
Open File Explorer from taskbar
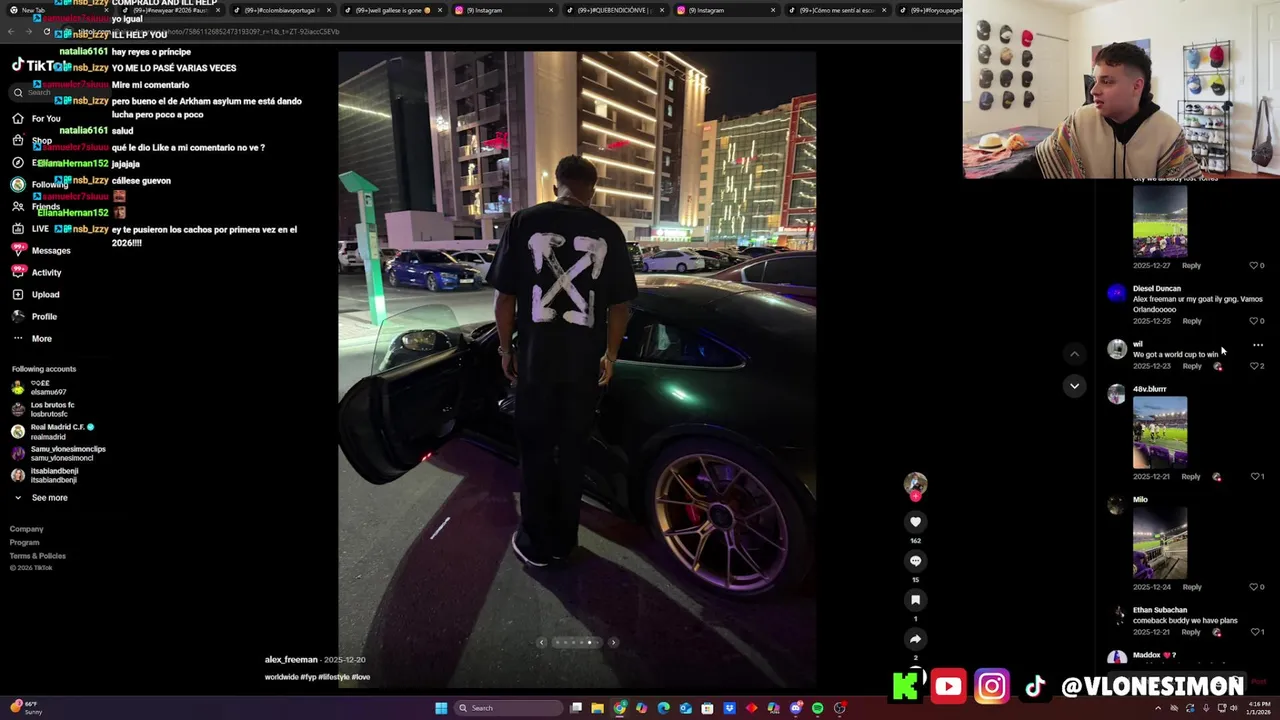597,708
